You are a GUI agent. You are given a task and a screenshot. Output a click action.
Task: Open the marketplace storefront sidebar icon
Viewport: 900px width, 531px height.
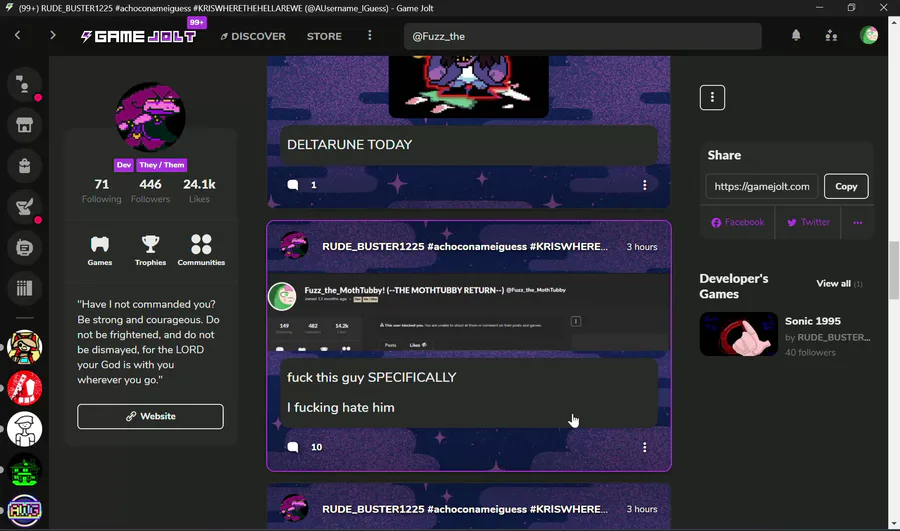pyautogui.click(x=24, y=125)
